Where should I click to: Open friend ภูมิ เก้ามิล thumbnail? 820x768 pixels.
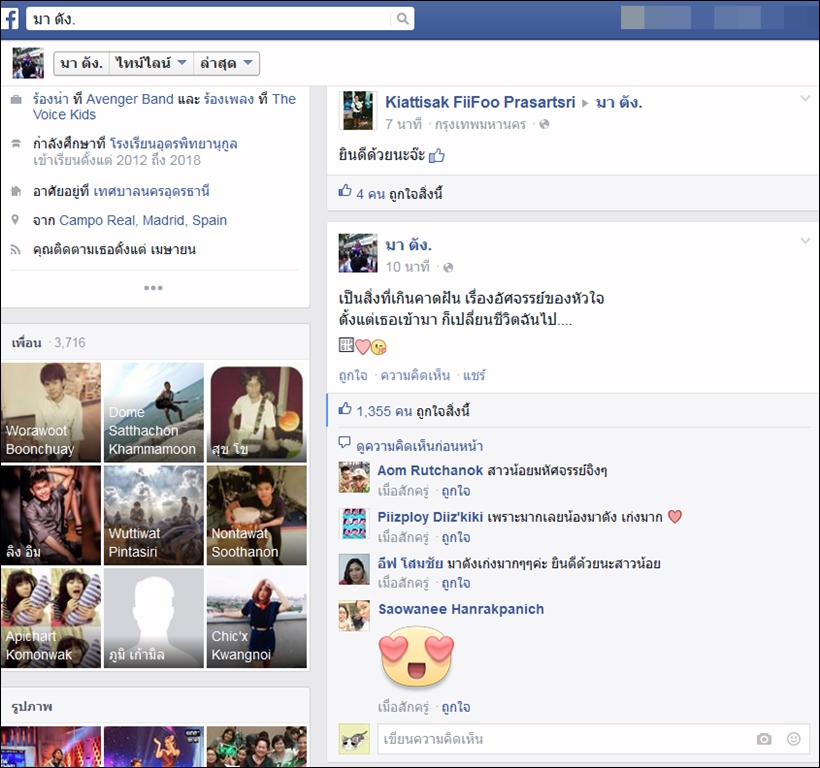pyautogui.click(x=154, y=618)
